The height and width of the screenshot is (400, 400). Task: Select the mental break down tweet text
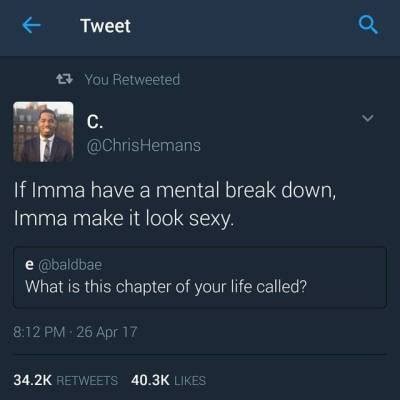[175, 204]
